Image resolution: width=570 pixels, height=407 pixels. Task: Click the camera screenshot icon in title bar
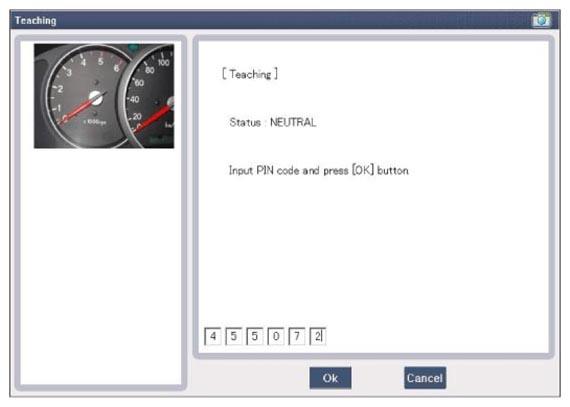tap(541, 20)
